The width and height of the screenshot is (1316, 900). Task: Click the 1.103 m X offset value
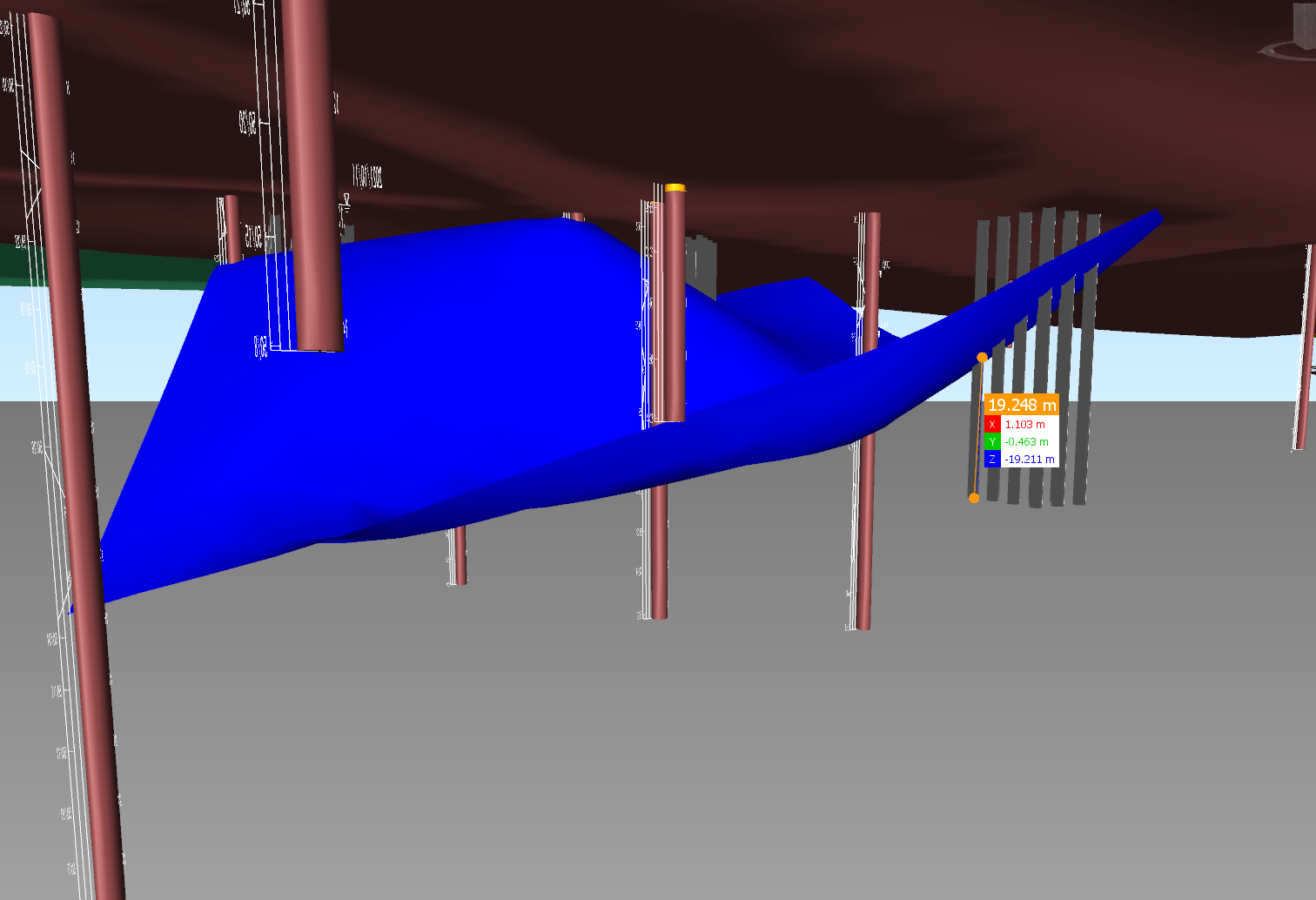(1025, 425)
